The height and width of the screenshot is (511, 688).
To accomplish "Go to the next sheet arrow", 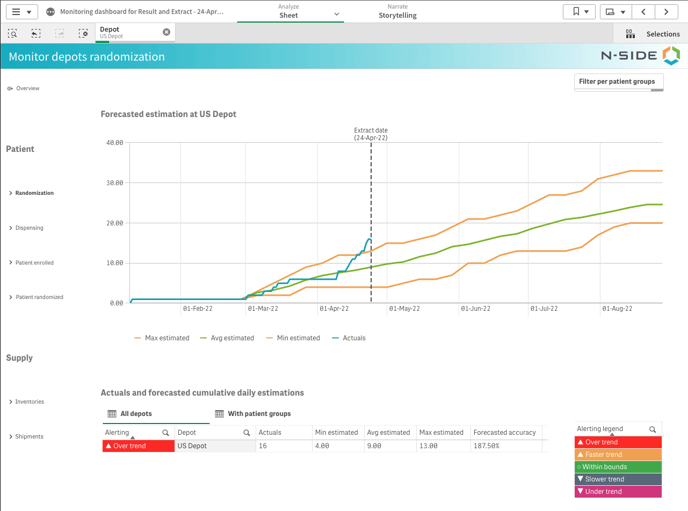I will tap(666, 12).
